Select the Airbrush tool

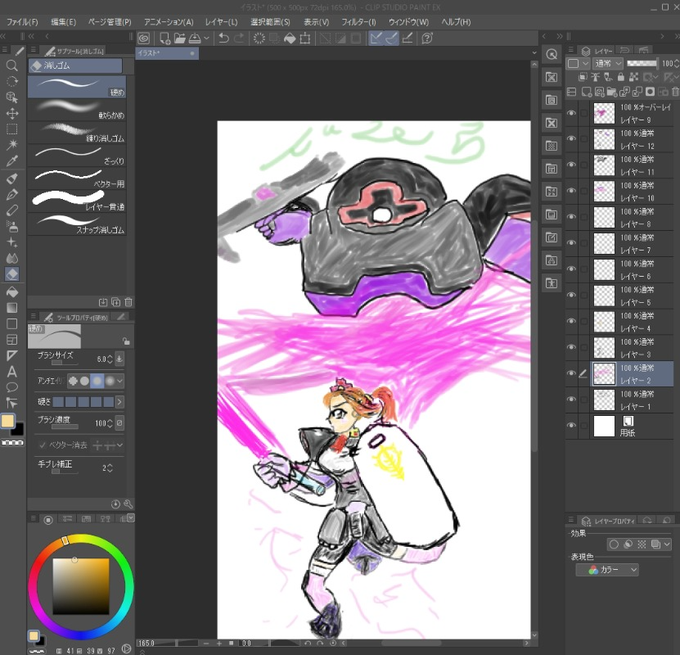click(x=12, y=226)
